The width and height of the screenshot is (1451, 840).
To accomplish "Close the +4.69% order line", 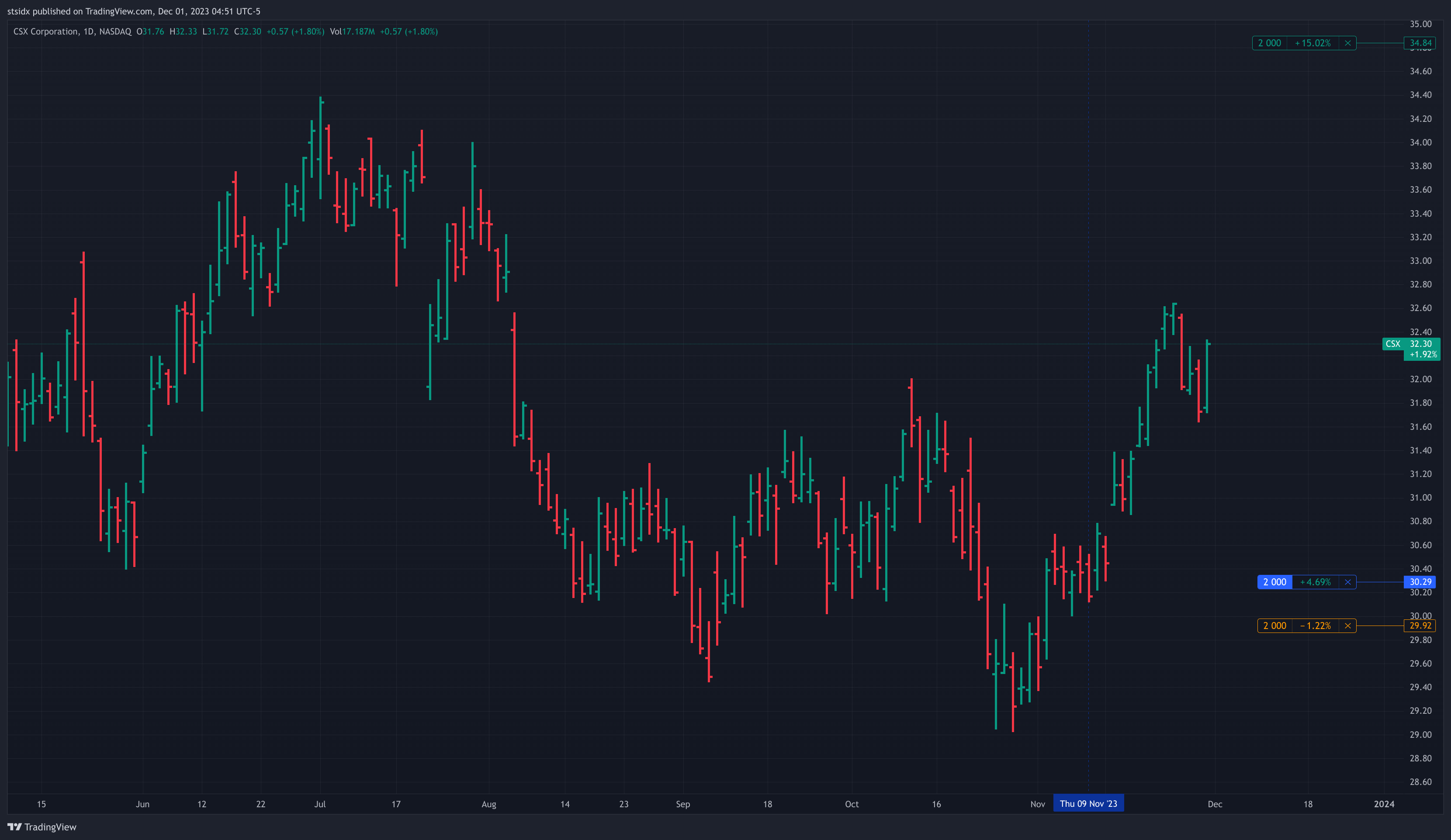I will (x=1347, y=582).
